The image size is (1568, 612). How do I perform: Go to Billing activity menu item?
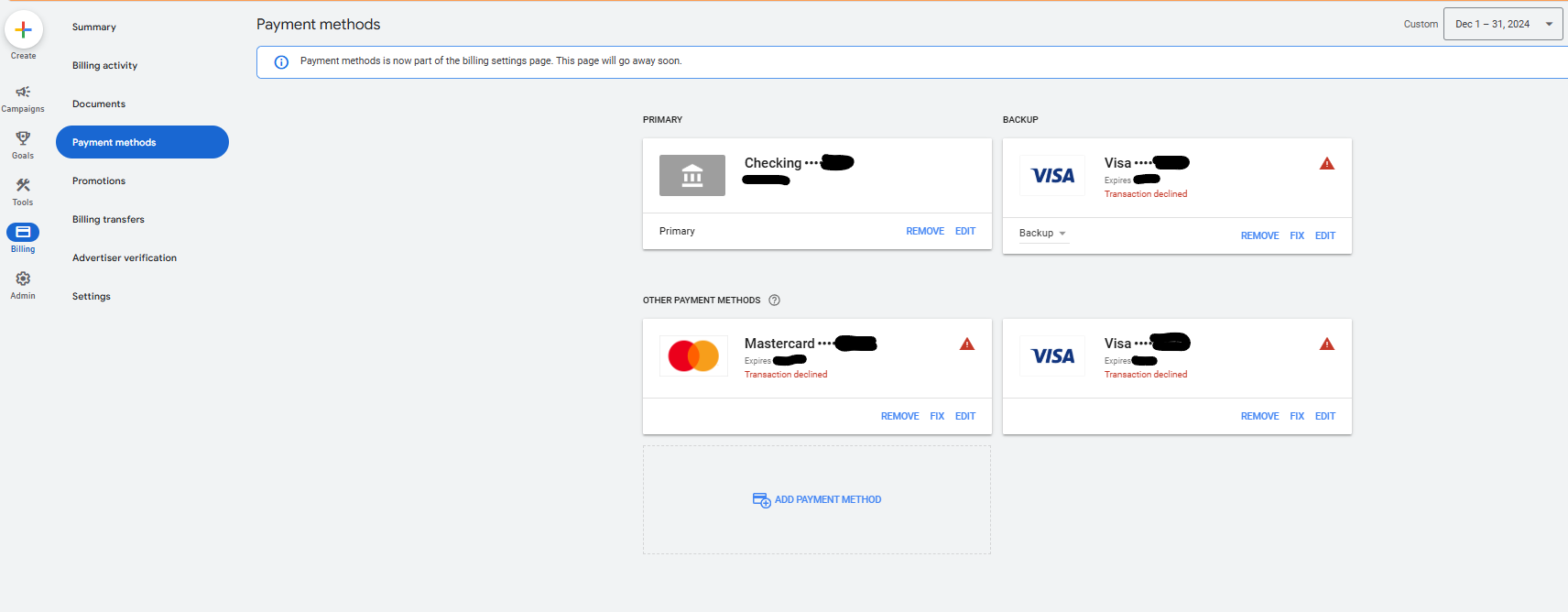pyautogui.click(x=104, y=66)
